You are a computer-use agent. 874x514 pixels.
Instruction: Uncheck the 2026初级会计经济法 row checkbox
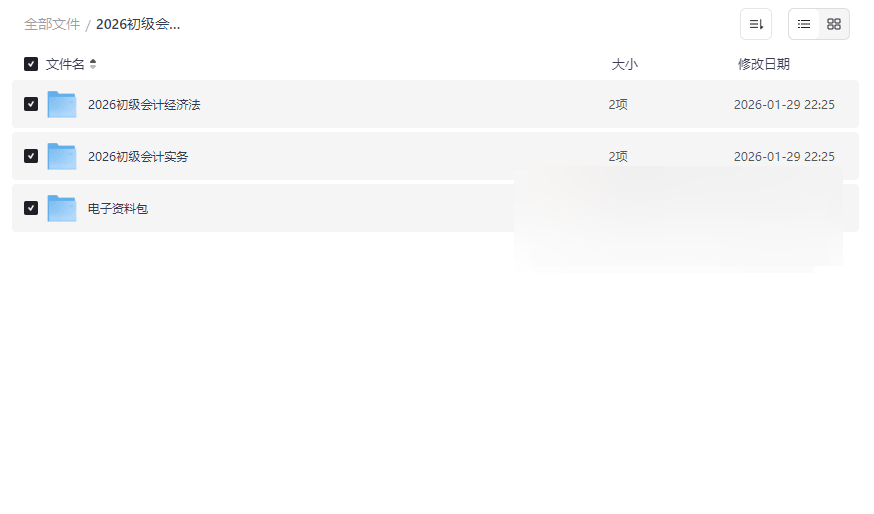pos(31,104)
